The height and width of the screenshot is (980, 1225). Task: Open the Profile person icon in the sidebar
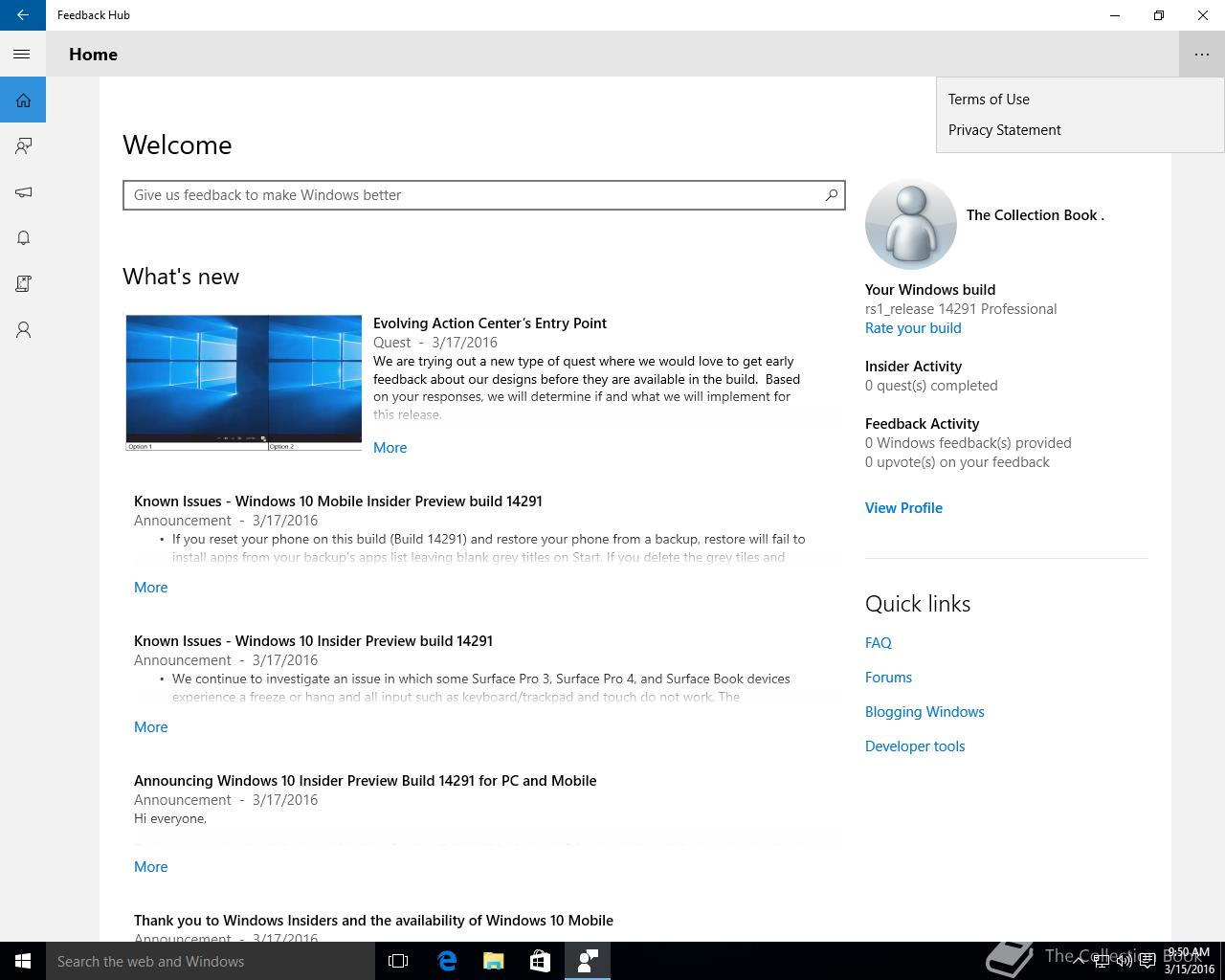click(x=23, y=330)
